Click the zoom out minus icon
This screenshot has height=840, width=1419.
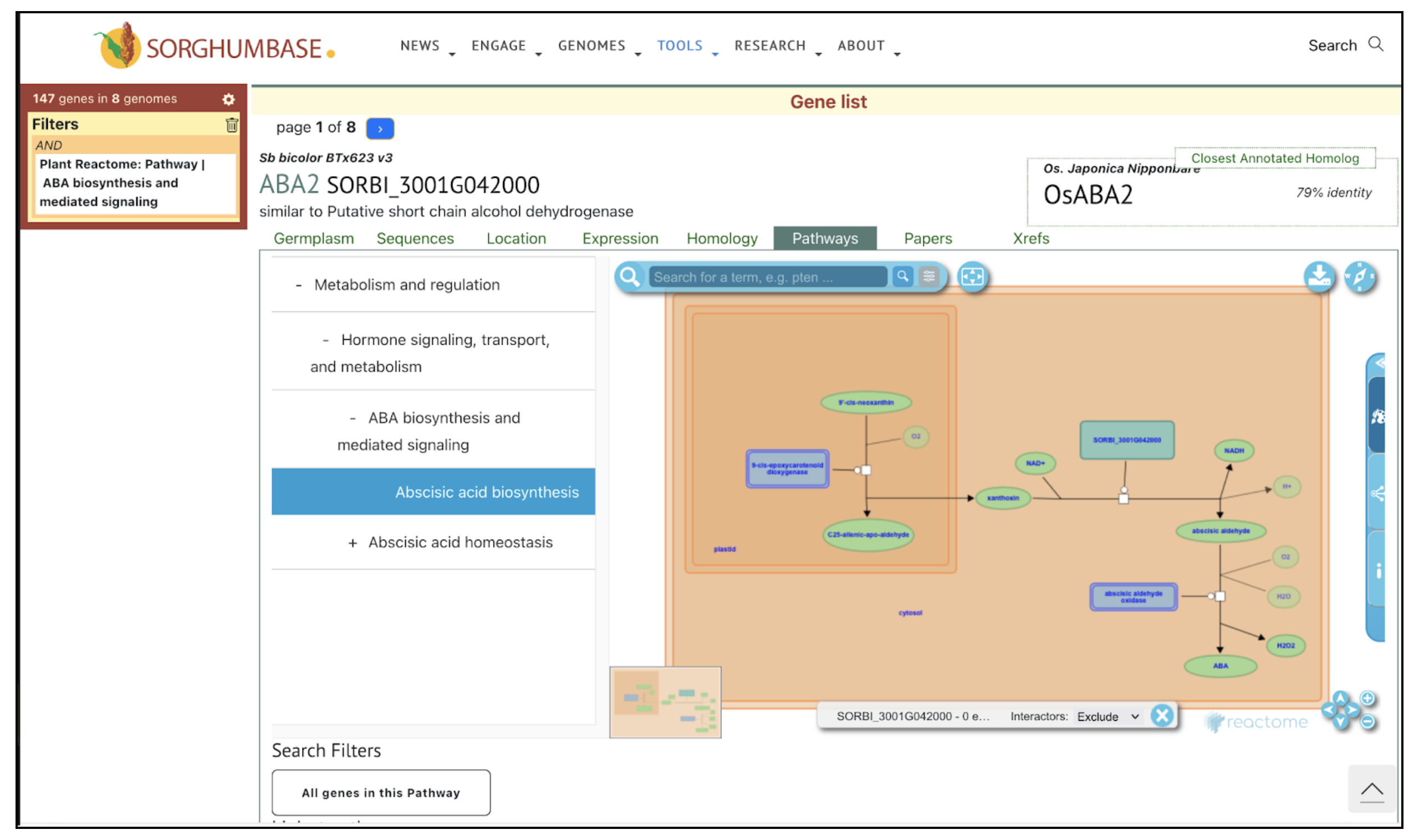[x=1367, y=721]
